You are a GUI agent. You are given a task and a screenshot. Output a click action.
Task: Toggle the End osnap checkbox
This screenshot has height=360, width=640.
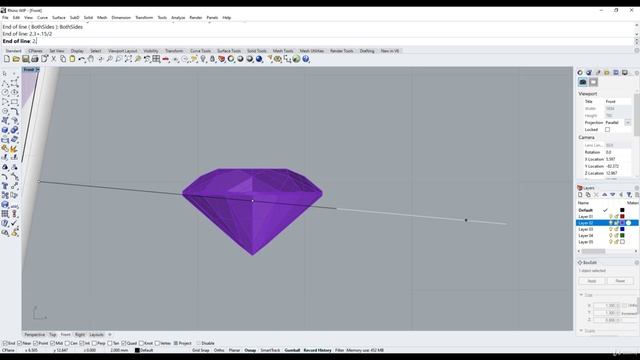5,343
